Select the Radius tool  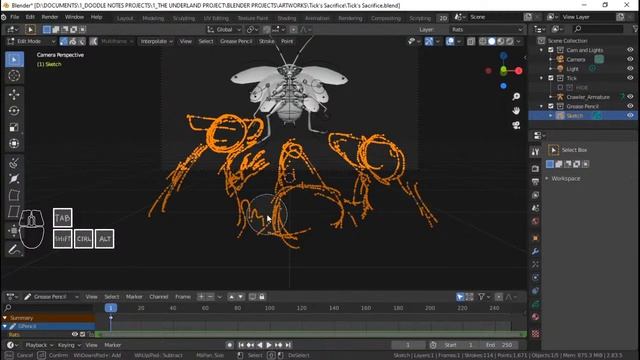(14, 179)
